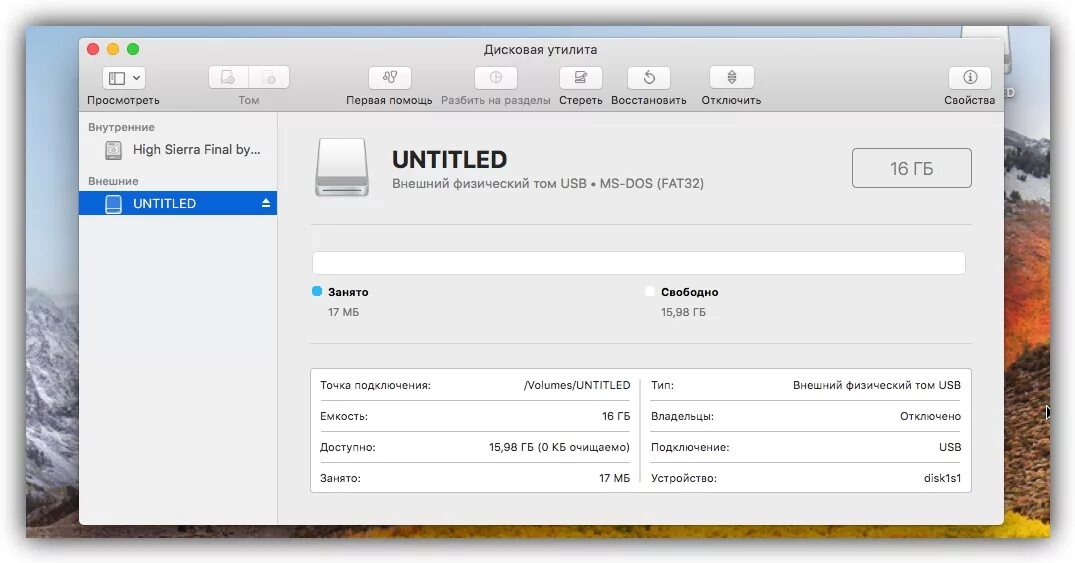Click the Стереть toolbar label
The image size is (1075, 563).
581,100
